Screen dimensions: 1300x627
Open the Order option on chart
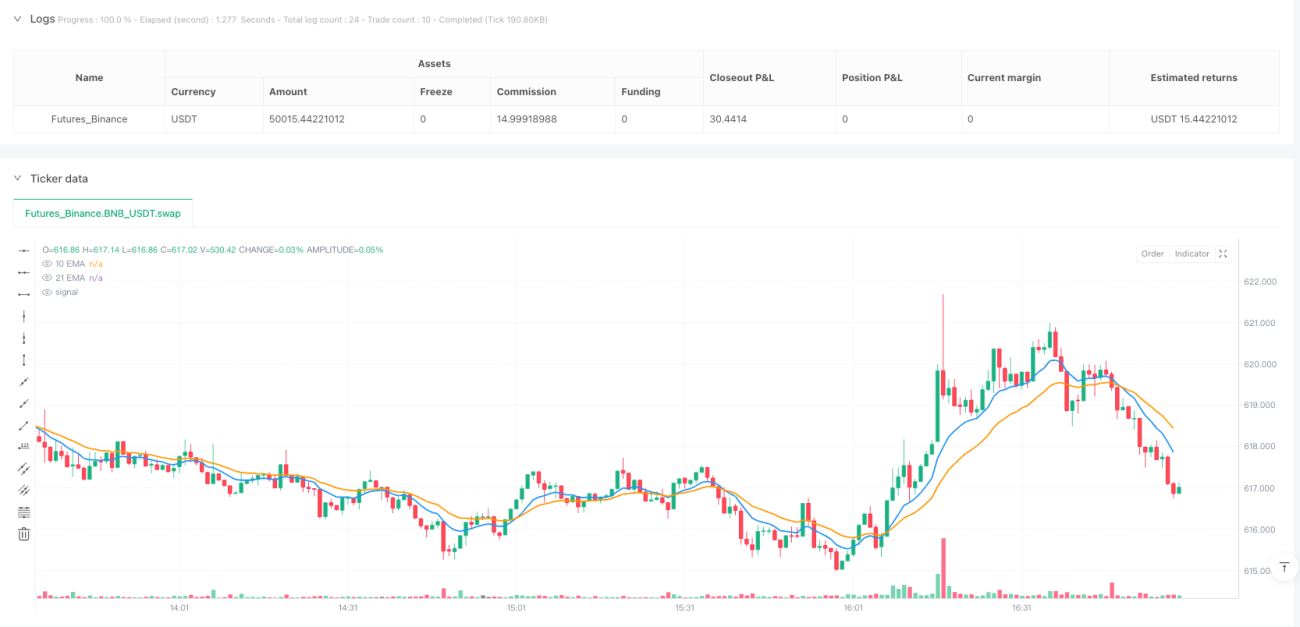coord(1153,254)
